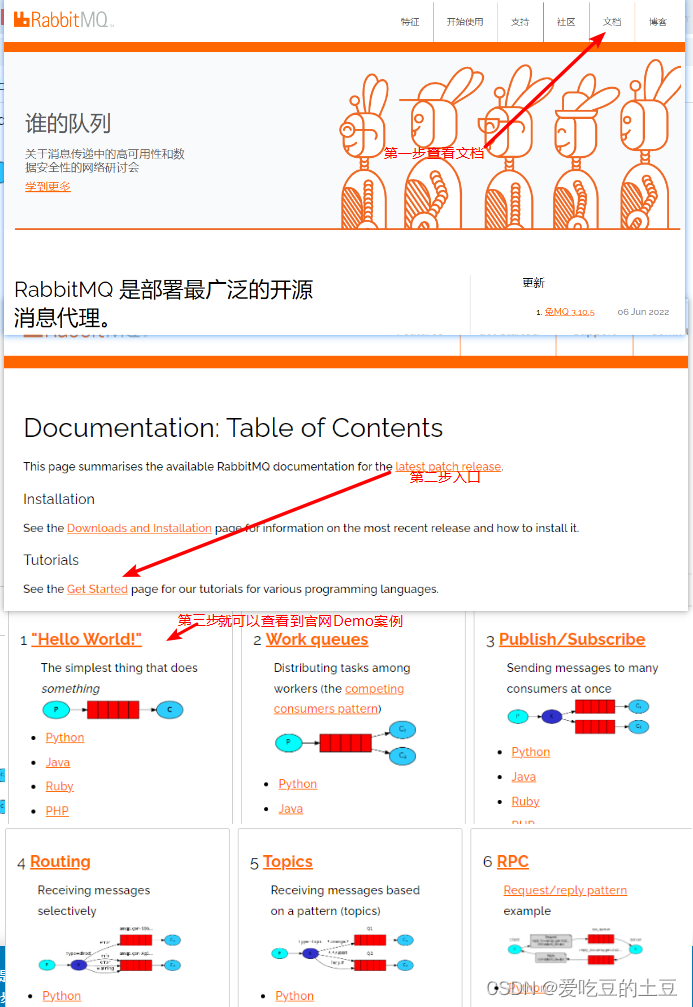693x1007 pixels.
Task: Follow the 学到更多 link
Action: click(x=48, y=186)
